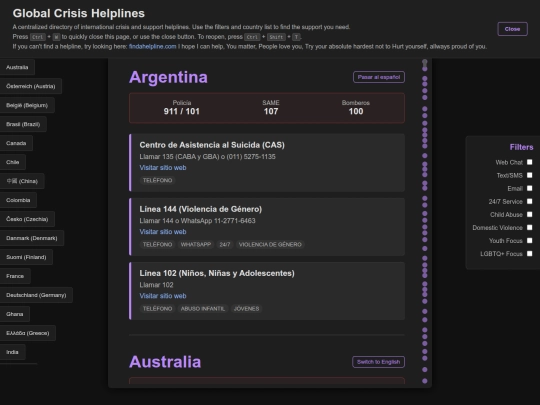This screenshot has height=405, width=540.
Task: Enable the 24/7 Service filter
Action: click(x=529, y=201)
